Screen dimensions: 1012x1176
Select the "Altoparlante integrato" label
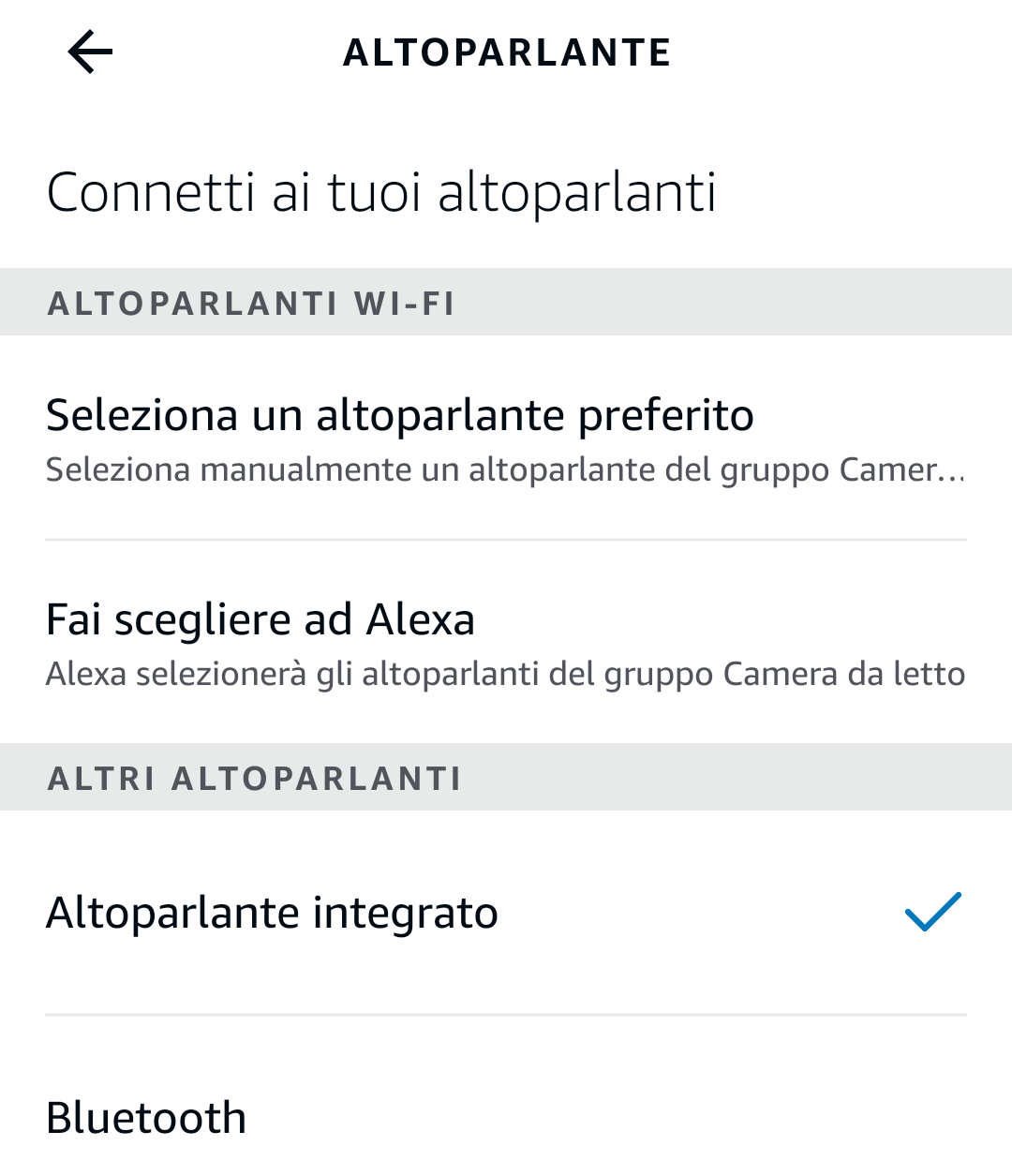(x=272, y=913)
